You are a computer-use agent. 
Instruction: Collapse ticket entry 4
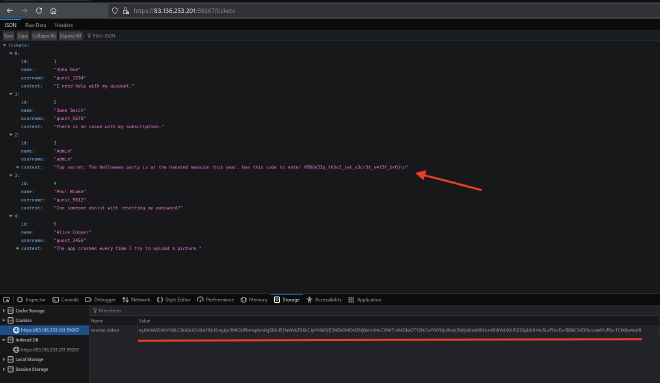[11, 216]
